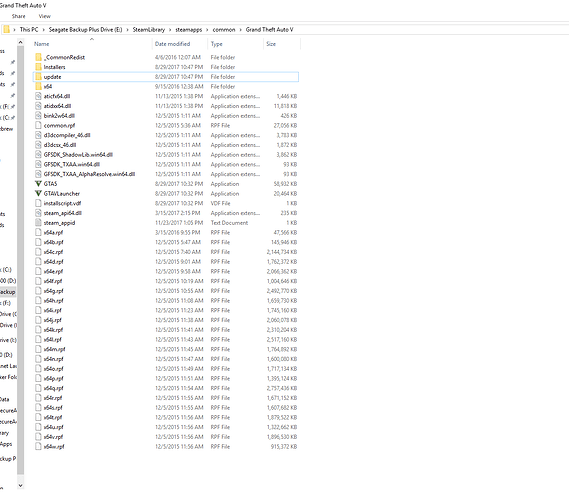Screen dimensions: 569x500
Task: Select file name x64s.rpf
Action: 53,408
